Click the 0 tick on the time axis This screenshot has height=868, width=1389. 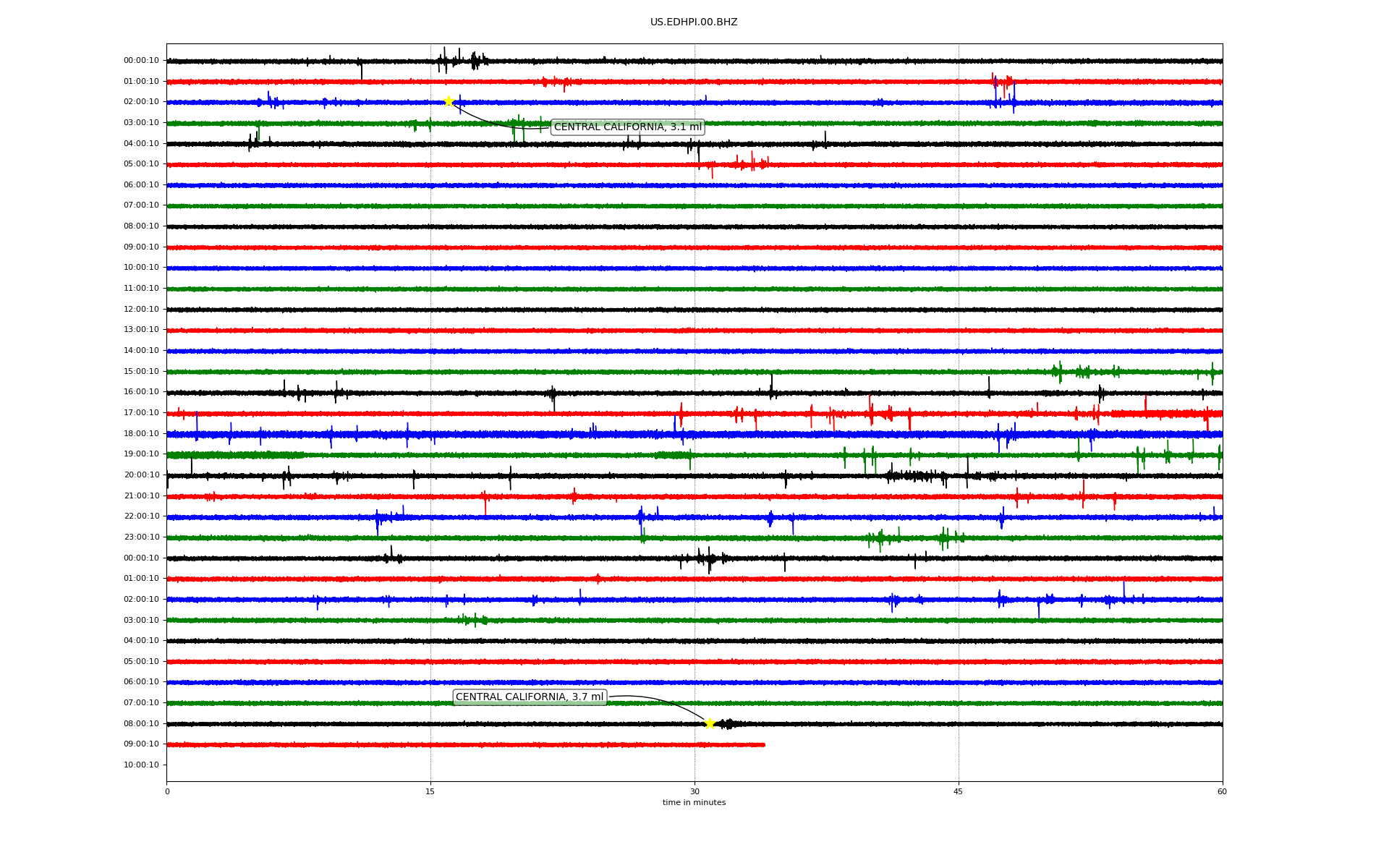click(167, 791)
